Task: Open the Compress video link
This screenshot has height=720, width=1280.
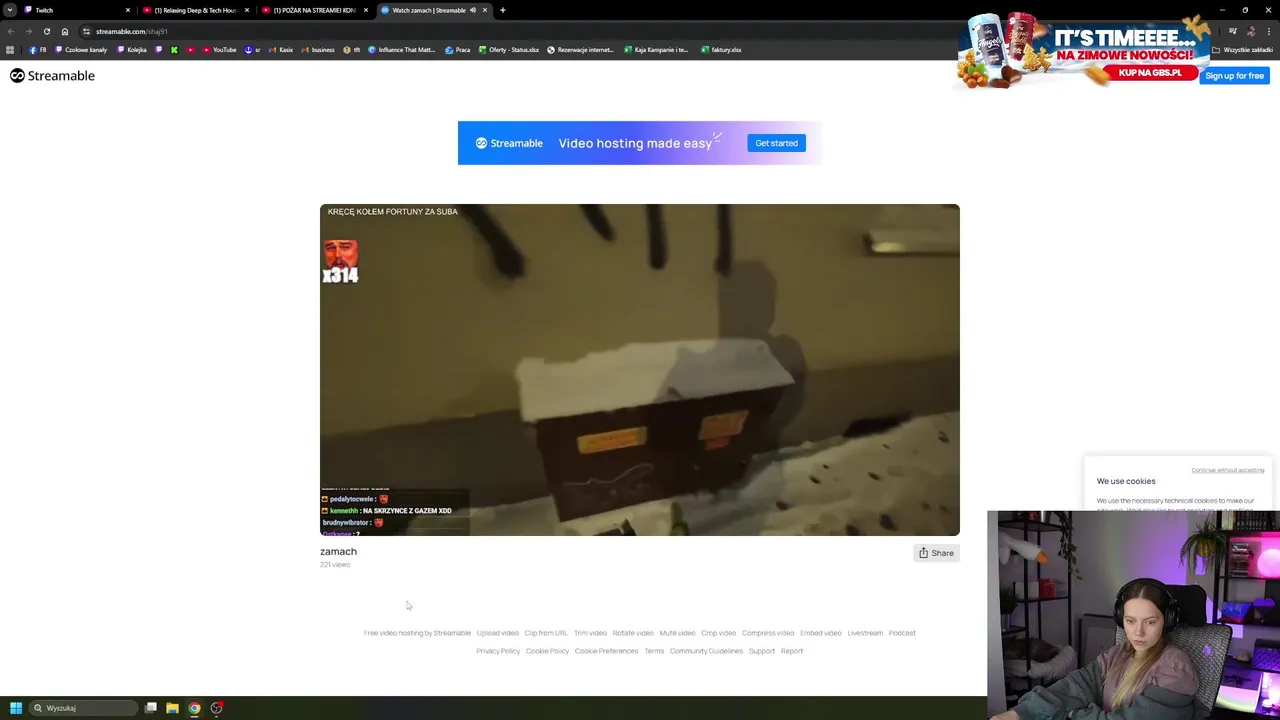Action: click(x=768, y=633)
